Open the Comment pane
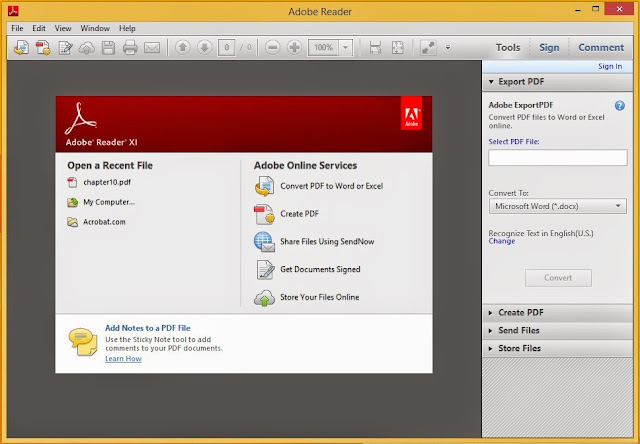This screenshot has width=640, height=444. (x=601, y=48)
